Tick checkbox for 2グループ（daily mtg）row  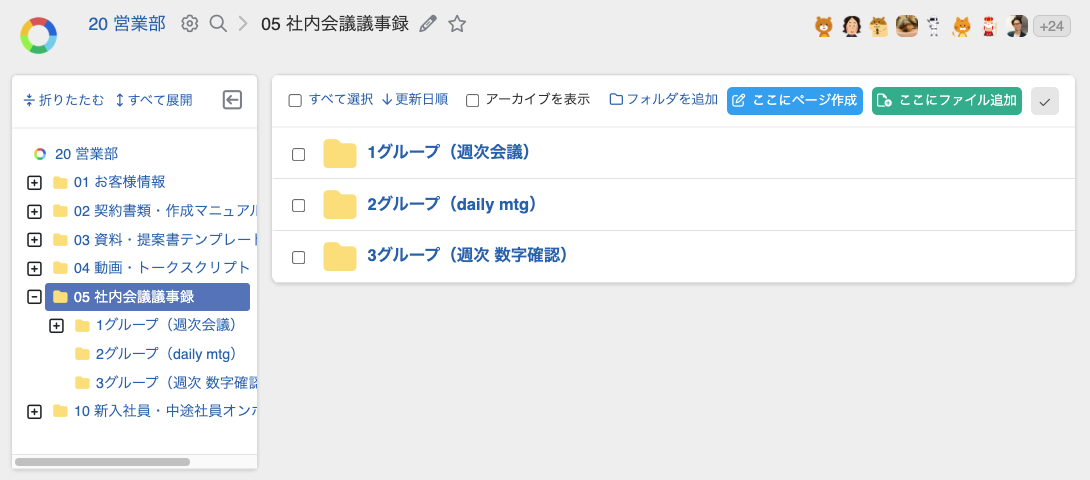click(x=298, y=205)
